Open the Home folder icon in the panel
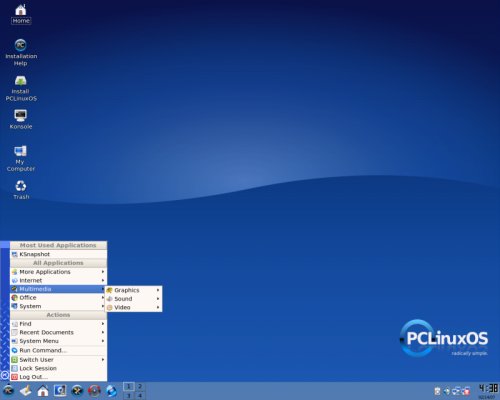Screen dimensions: 500x400 point(43,390)
